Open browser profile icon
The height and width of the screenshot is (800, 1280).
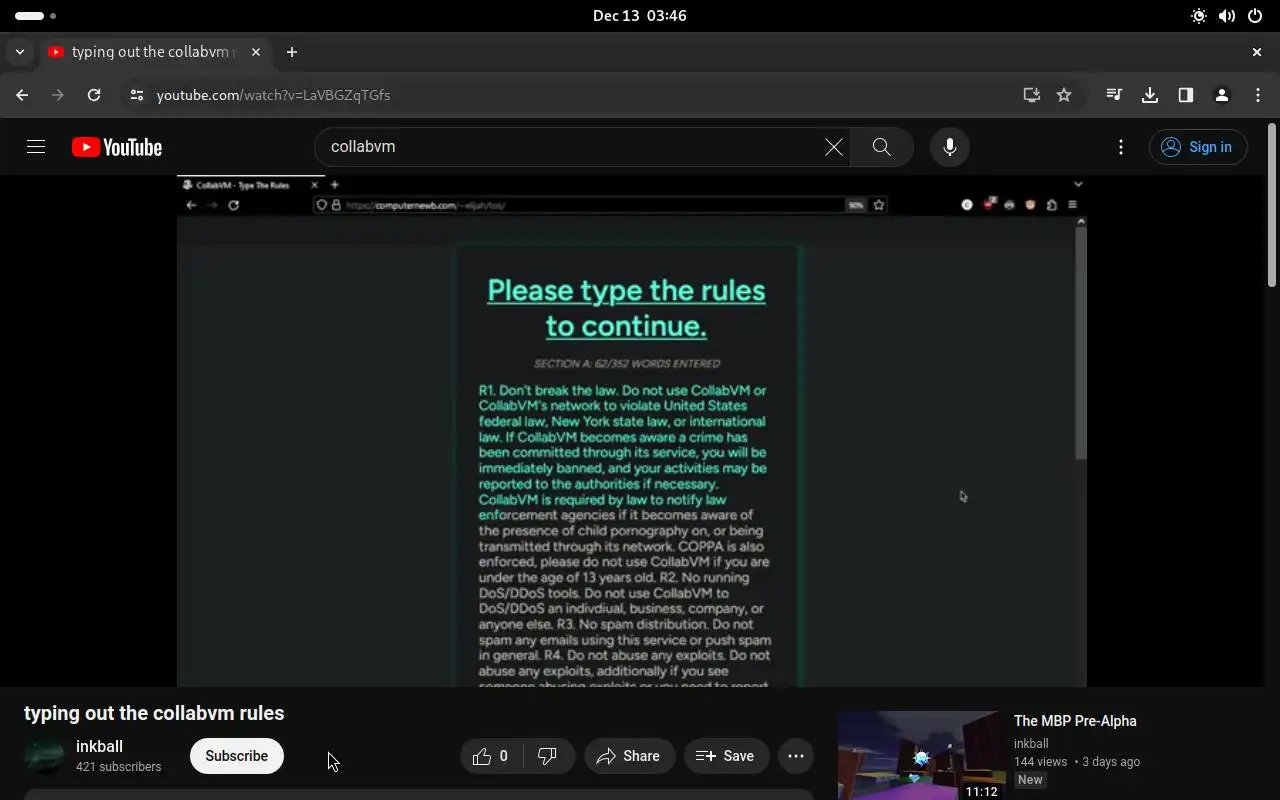pyautogui.click(x=1222, y=95)
